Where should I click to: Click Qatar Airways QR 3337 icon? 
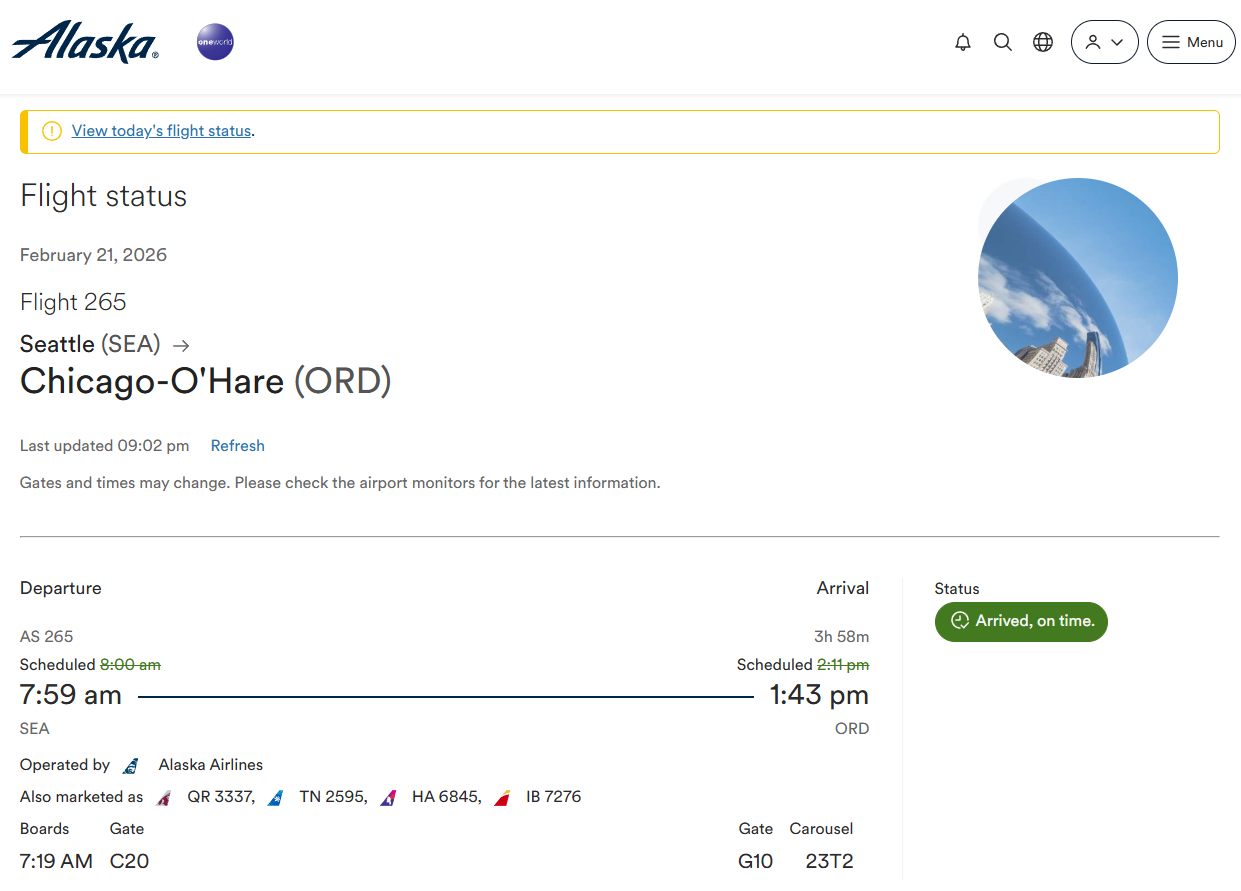tap(165, 798)
